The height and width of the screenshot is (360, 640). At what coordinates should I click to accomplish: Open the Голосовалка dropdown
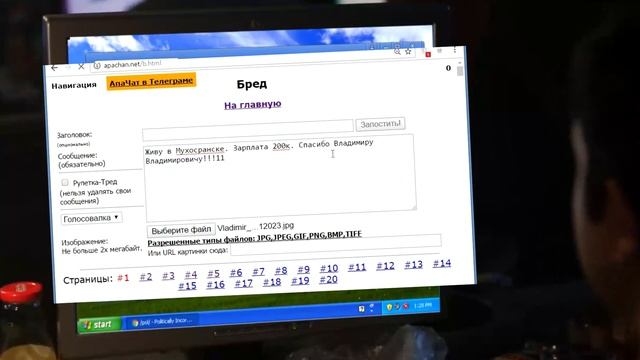coord(91,218)
